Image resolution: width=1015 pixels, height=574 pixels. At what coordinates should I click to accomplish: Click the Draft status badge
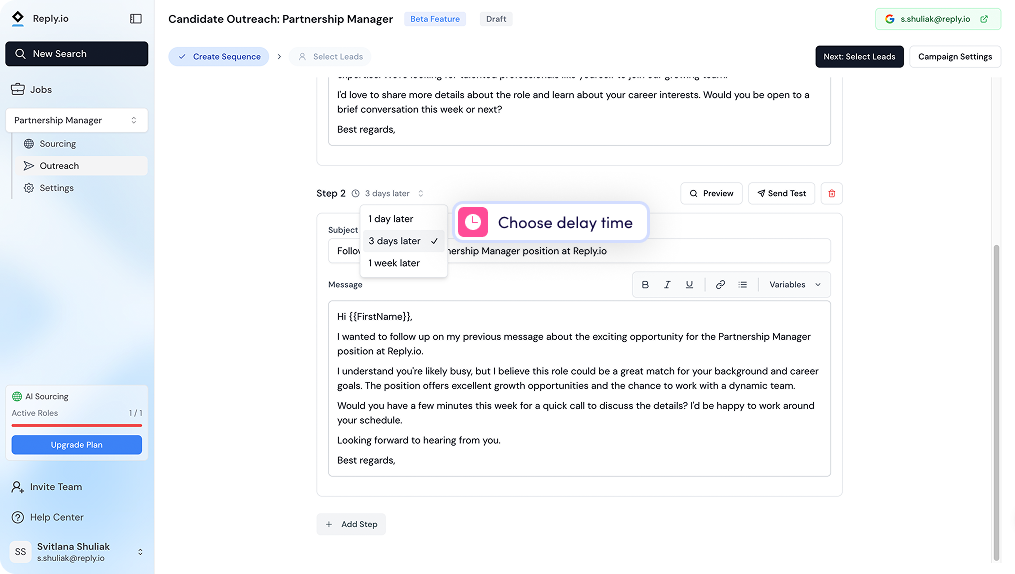pyautogui.click(x=496, y=19)
